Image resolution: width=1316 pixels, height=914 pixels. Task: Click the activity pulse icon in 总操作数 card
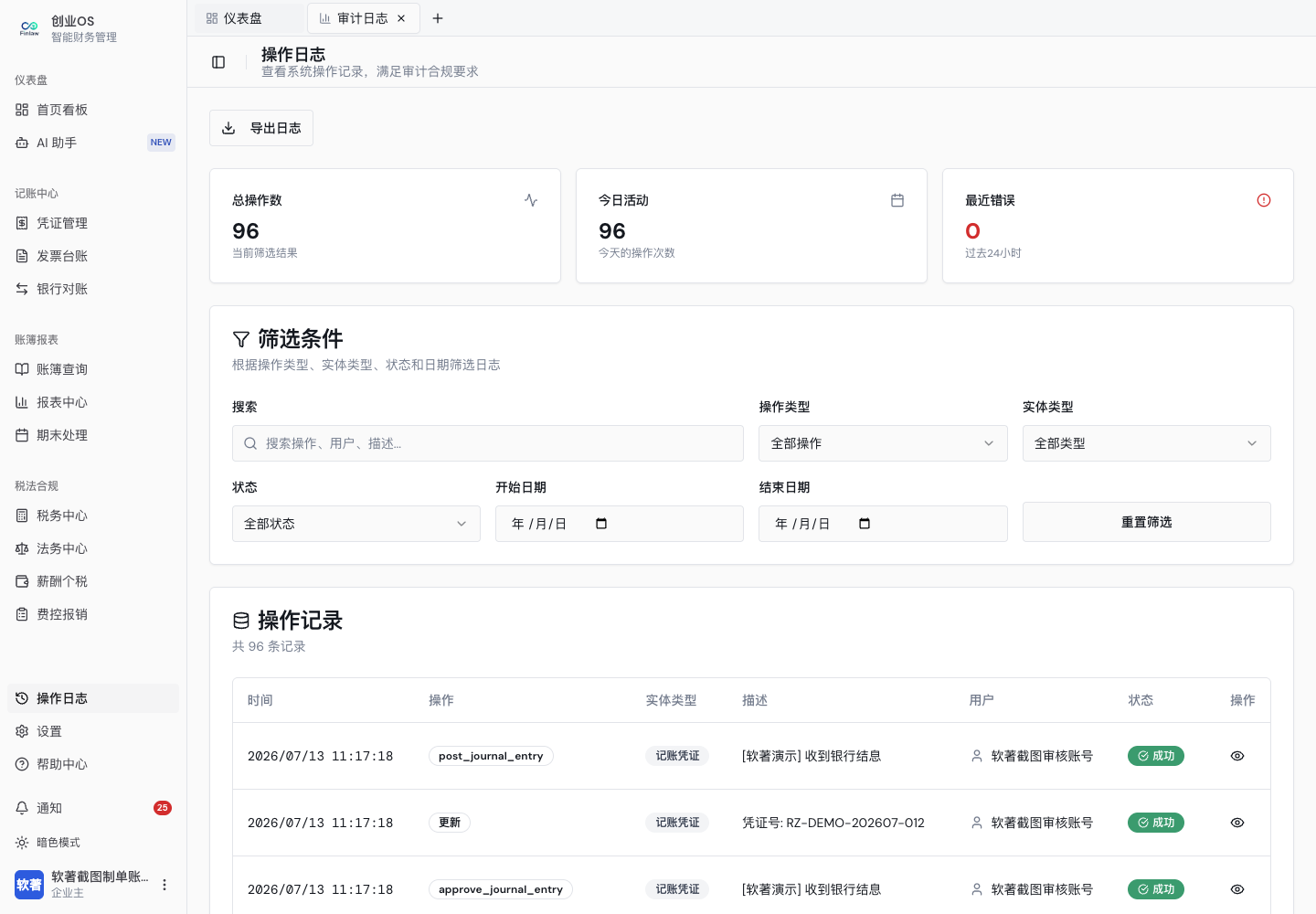click(x=531, y=200)
